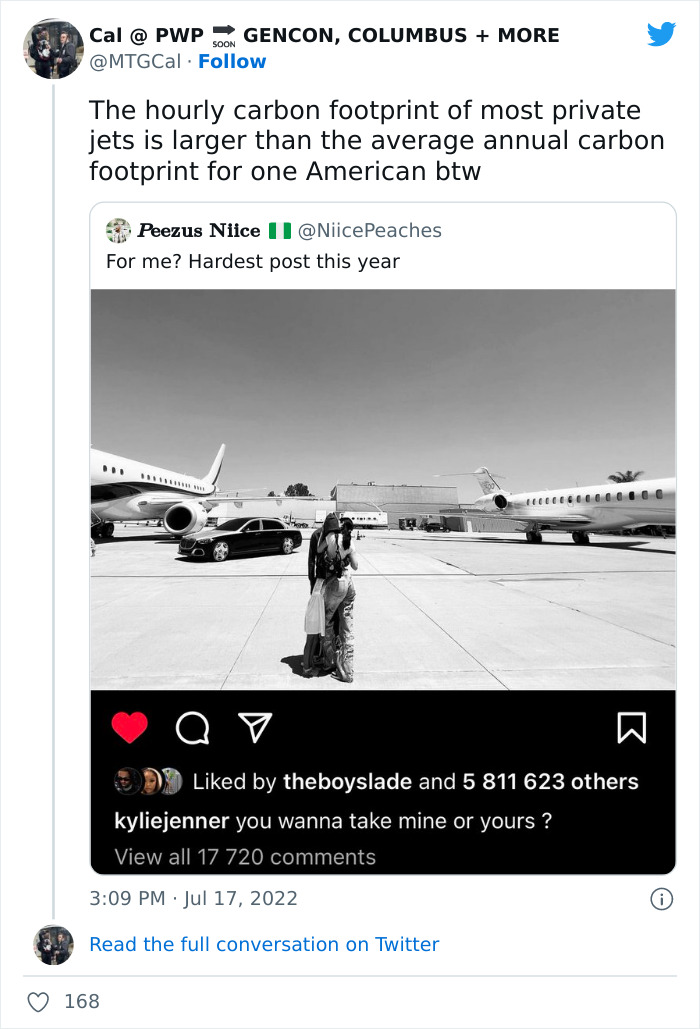Save the post with the bookmark icon

633,728
